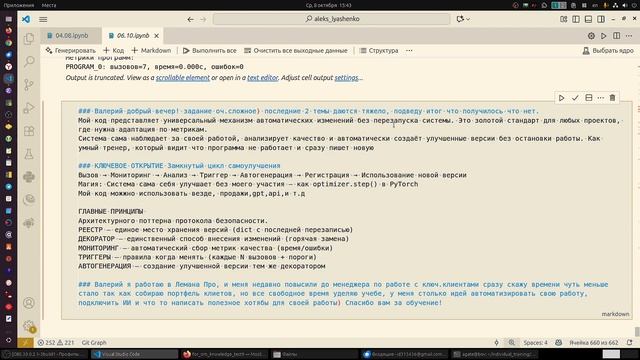
Task: Open the Структура outline button
Action: click(379, 51)
